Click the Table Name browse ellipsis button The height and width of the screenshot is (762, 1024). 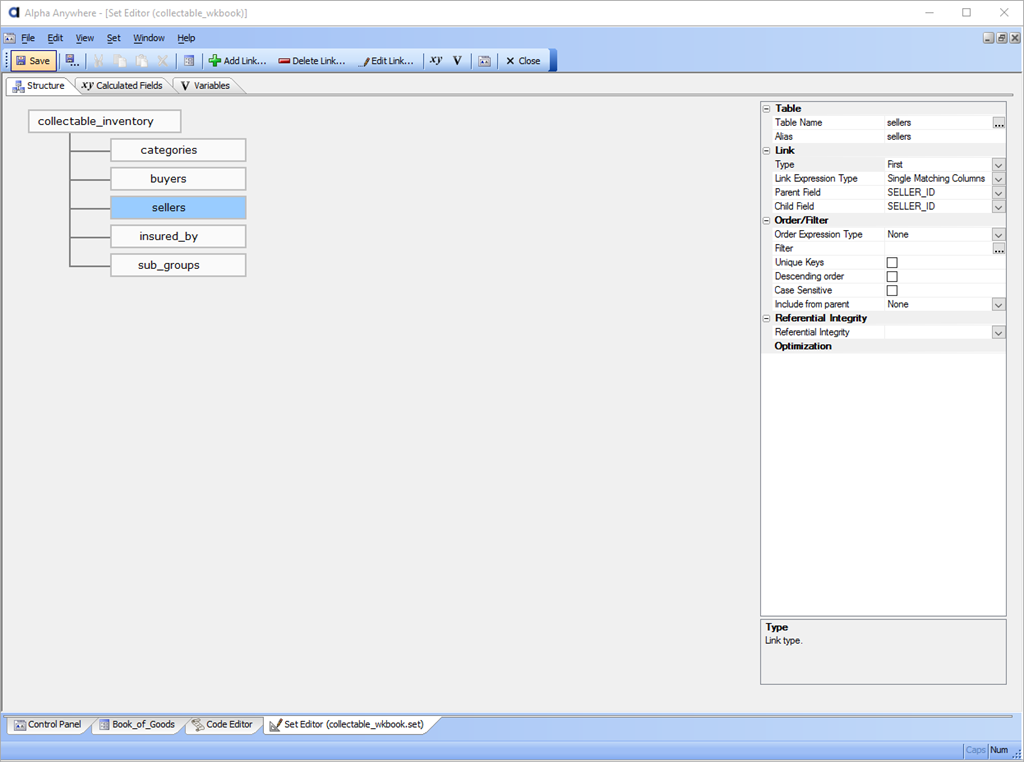click(998, 123)
